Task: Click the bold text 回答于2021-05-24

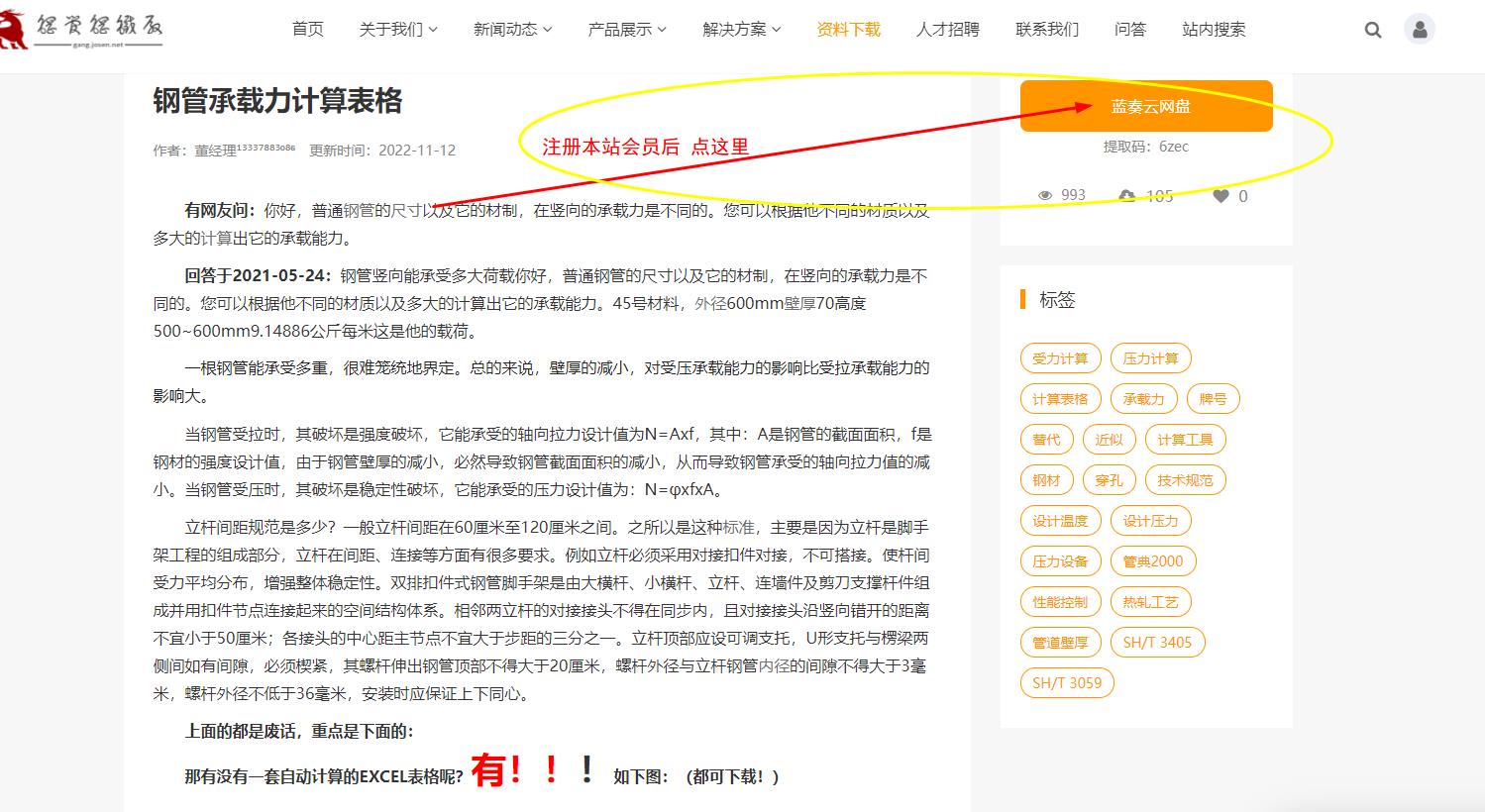Action: pyautogui.click(x=258, y=275)
